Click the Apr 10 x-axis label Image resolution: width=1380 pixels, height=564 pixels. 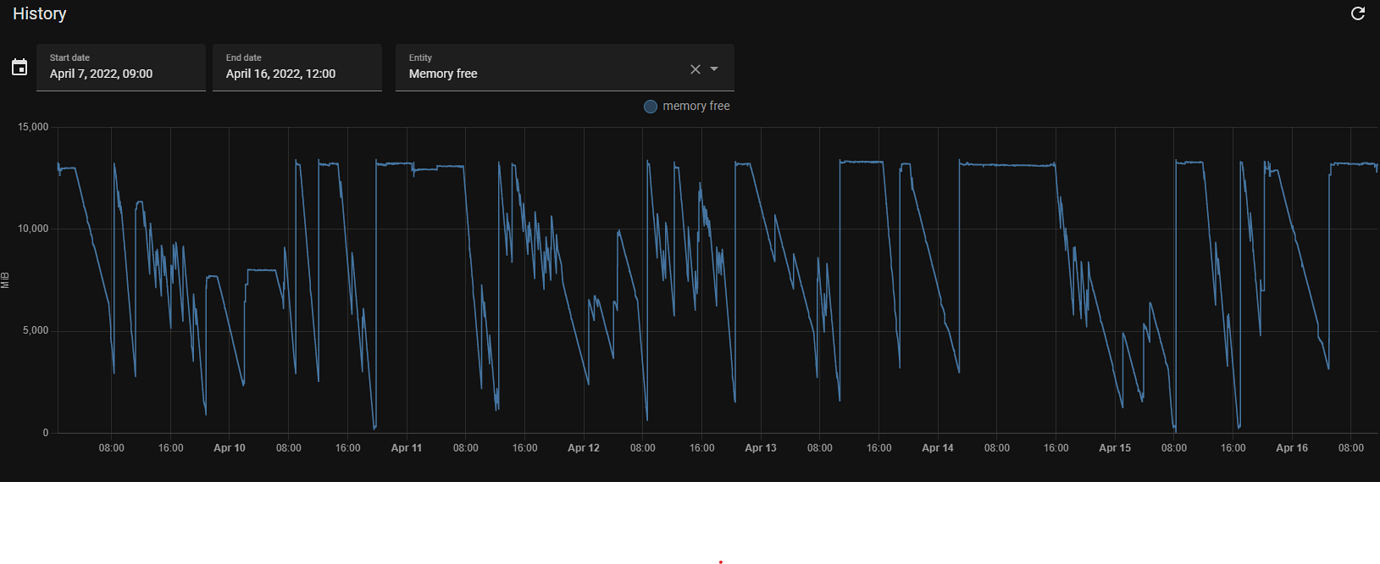229,448
